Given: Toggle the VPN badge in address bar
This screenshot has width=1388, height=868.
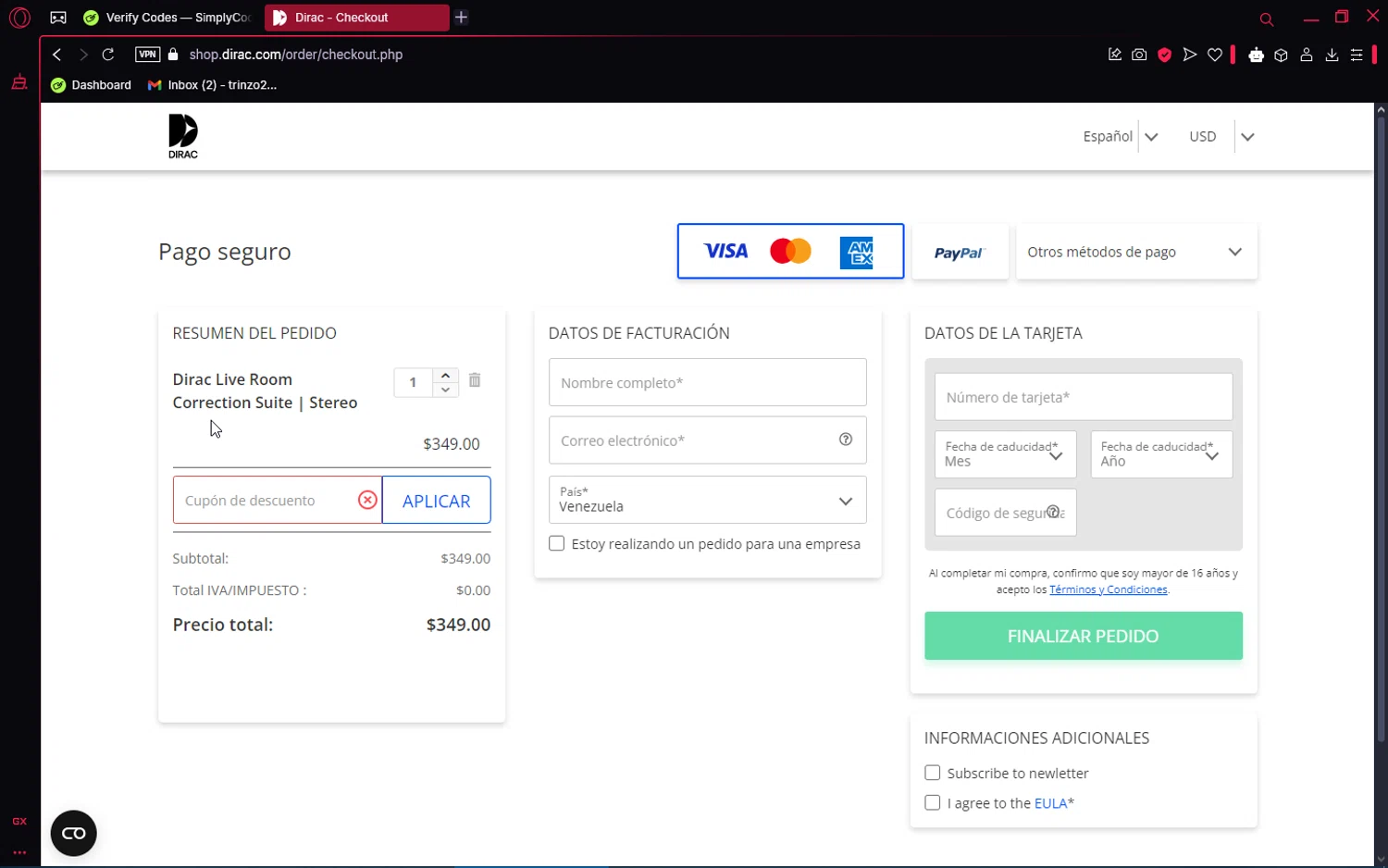Looking at the screenshot, I should 147,55.
